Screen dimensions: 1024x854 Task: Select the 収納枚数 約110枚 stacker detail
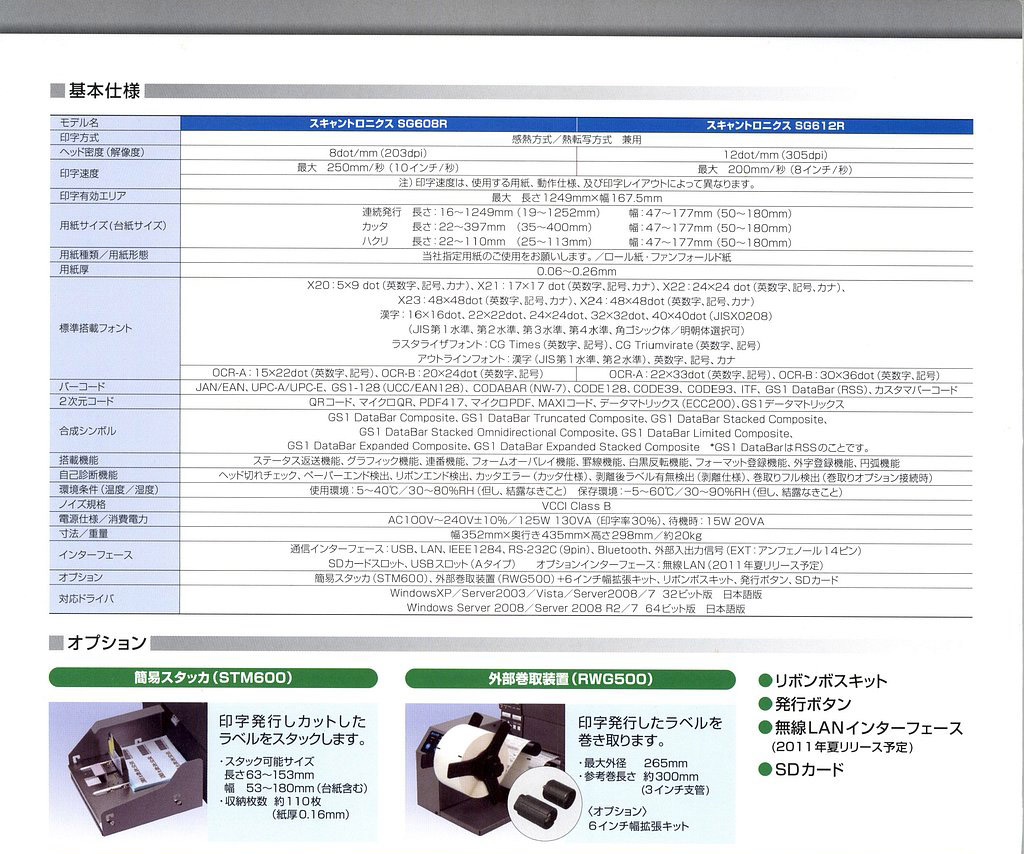pos(270,801)
